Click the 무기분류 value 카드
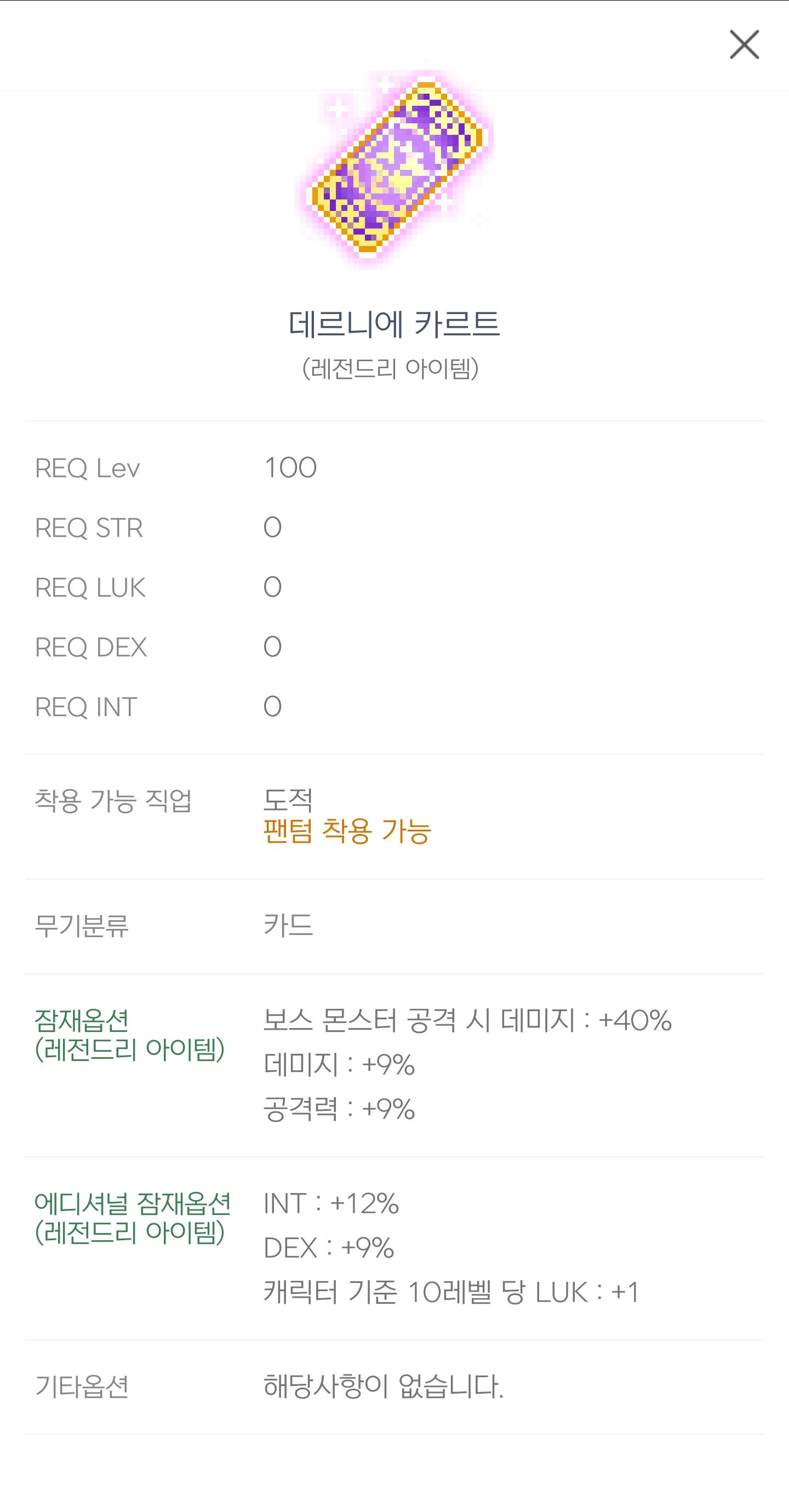 coord(288,926)
